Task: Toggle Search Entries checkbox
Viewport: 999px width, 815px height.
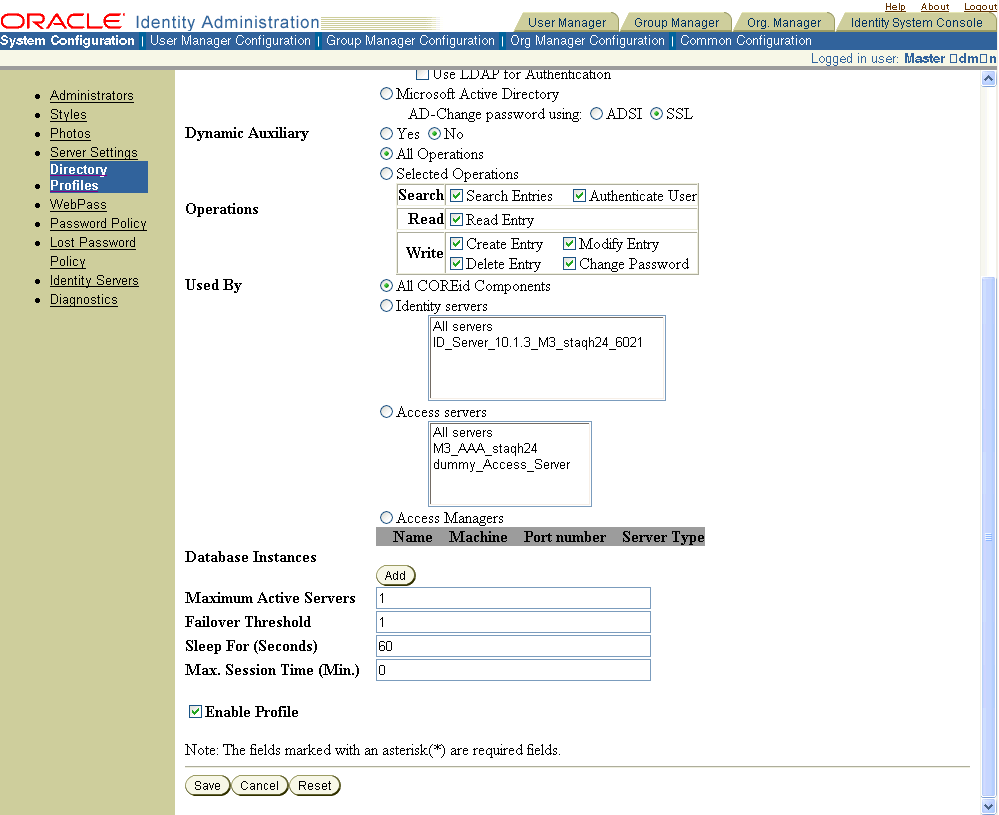Action: [456, 196]
